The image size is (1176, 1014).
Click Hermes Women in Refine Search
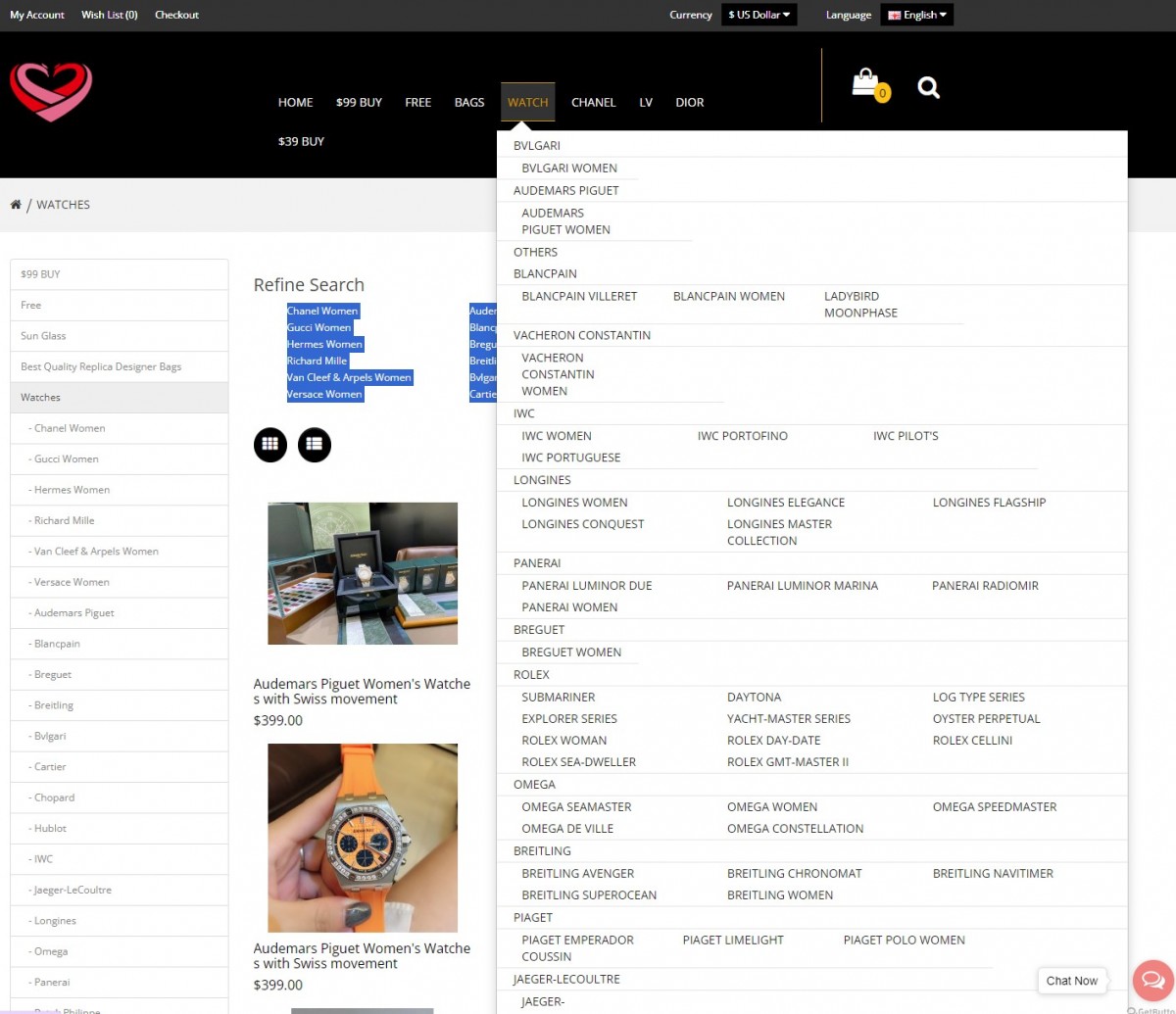[324, 344]
